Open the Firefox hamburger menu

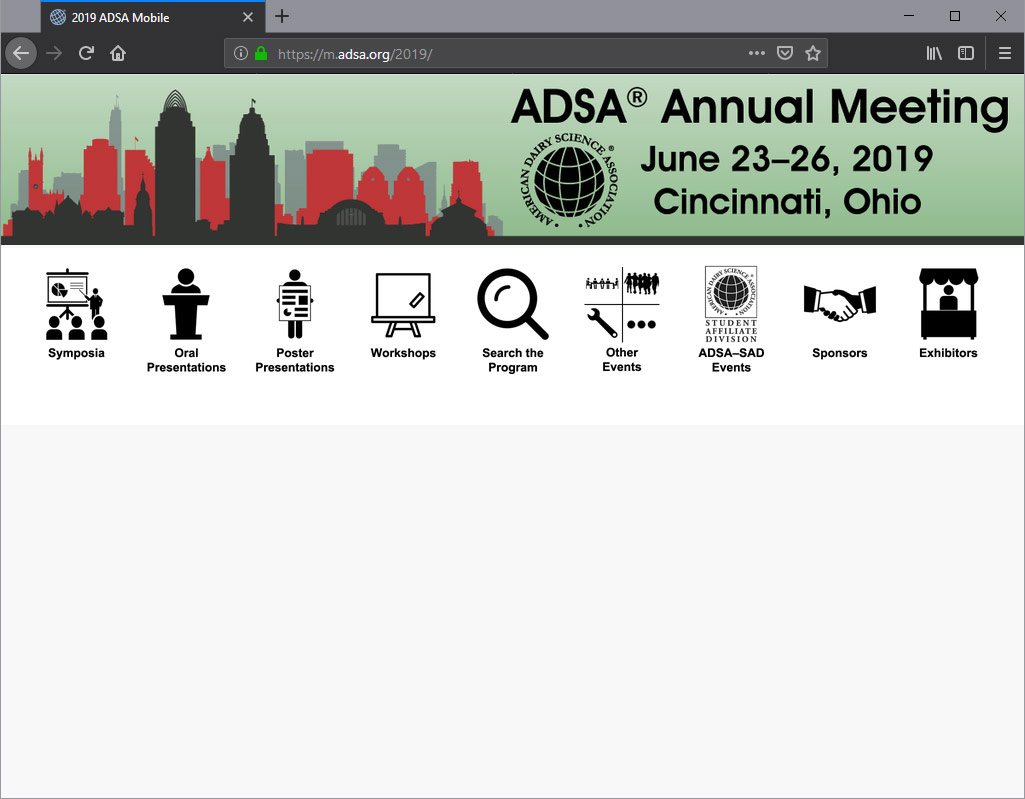(1005, 53)
